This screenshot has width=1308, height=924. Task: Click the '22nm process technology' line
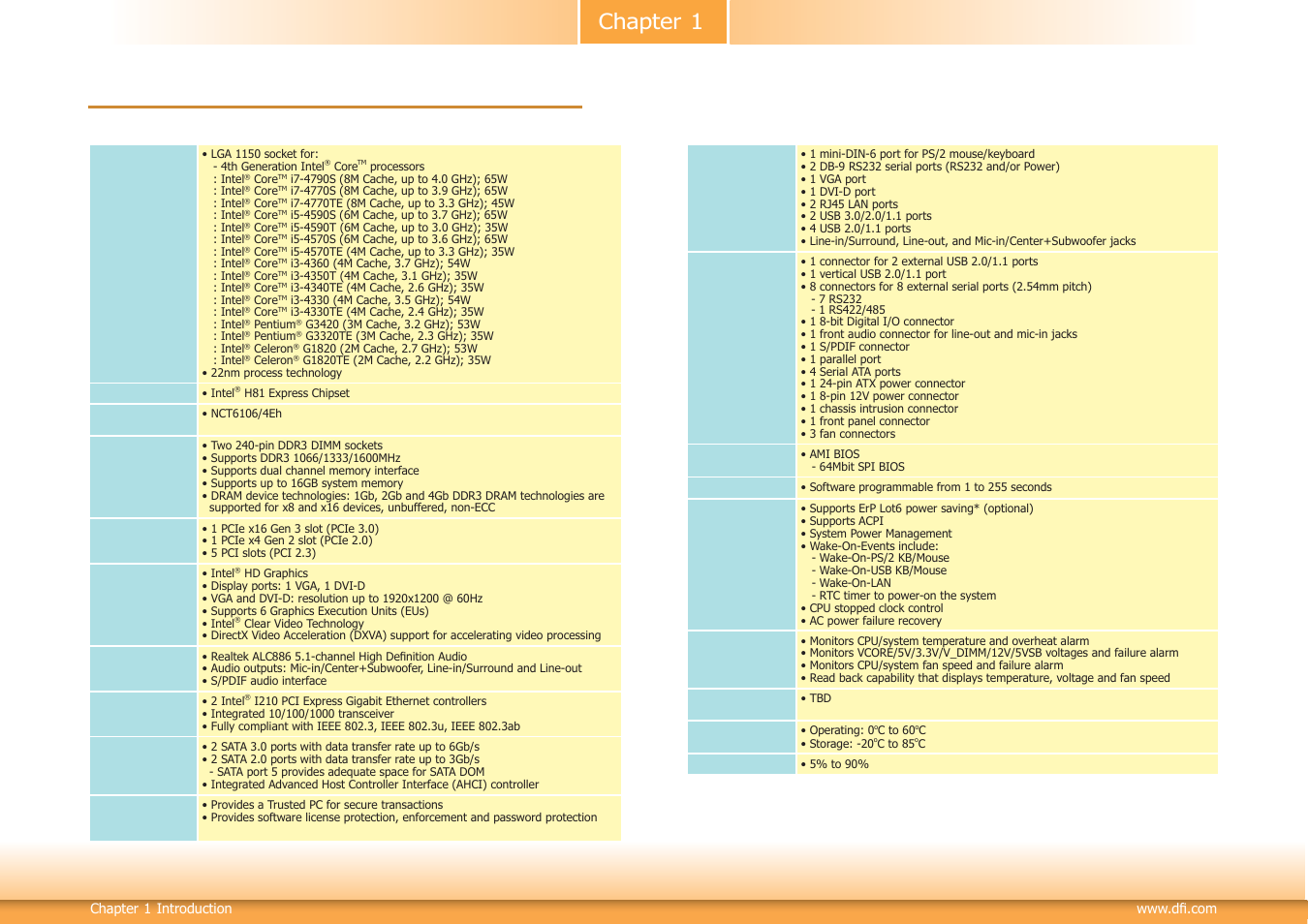[x=271, y=373]
